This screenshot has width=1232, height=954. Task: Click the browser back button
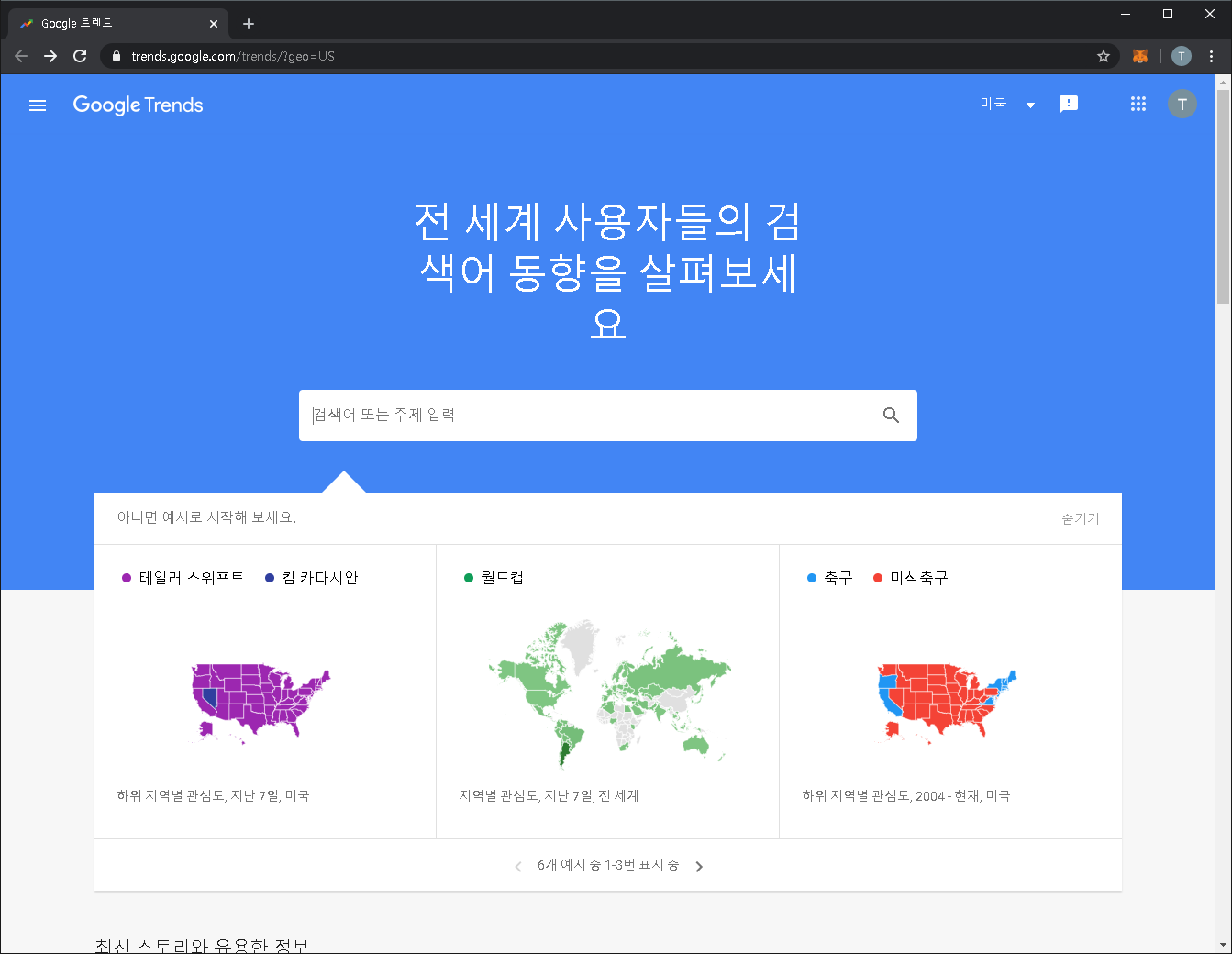click(x=21, y=56)
